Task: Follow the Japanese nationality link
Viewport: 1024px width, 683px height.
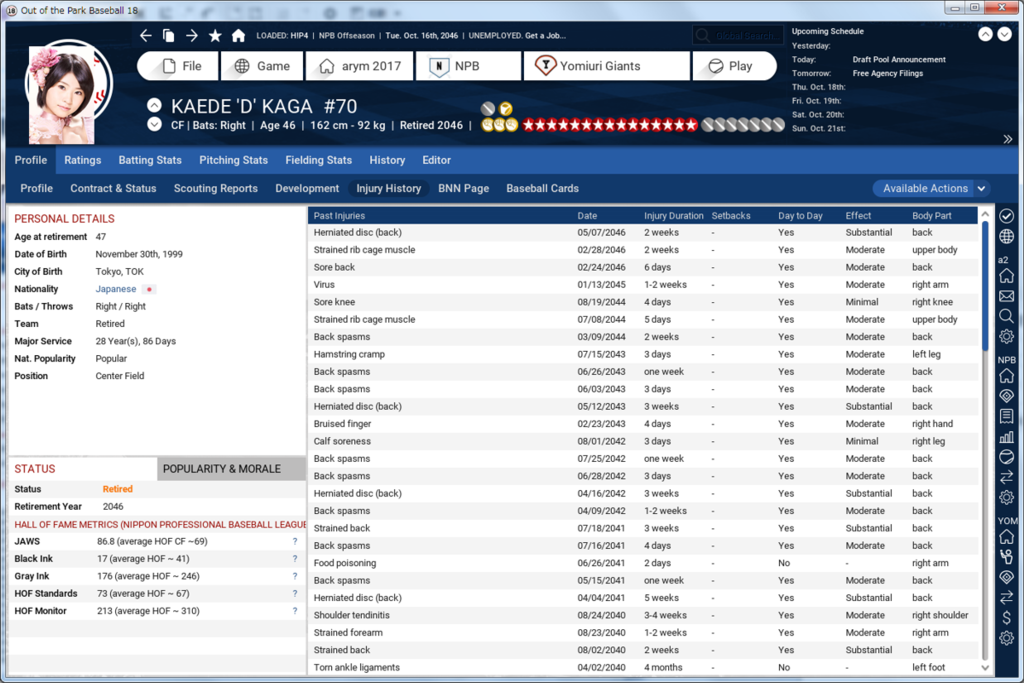Action: click(x=116, y=289)
